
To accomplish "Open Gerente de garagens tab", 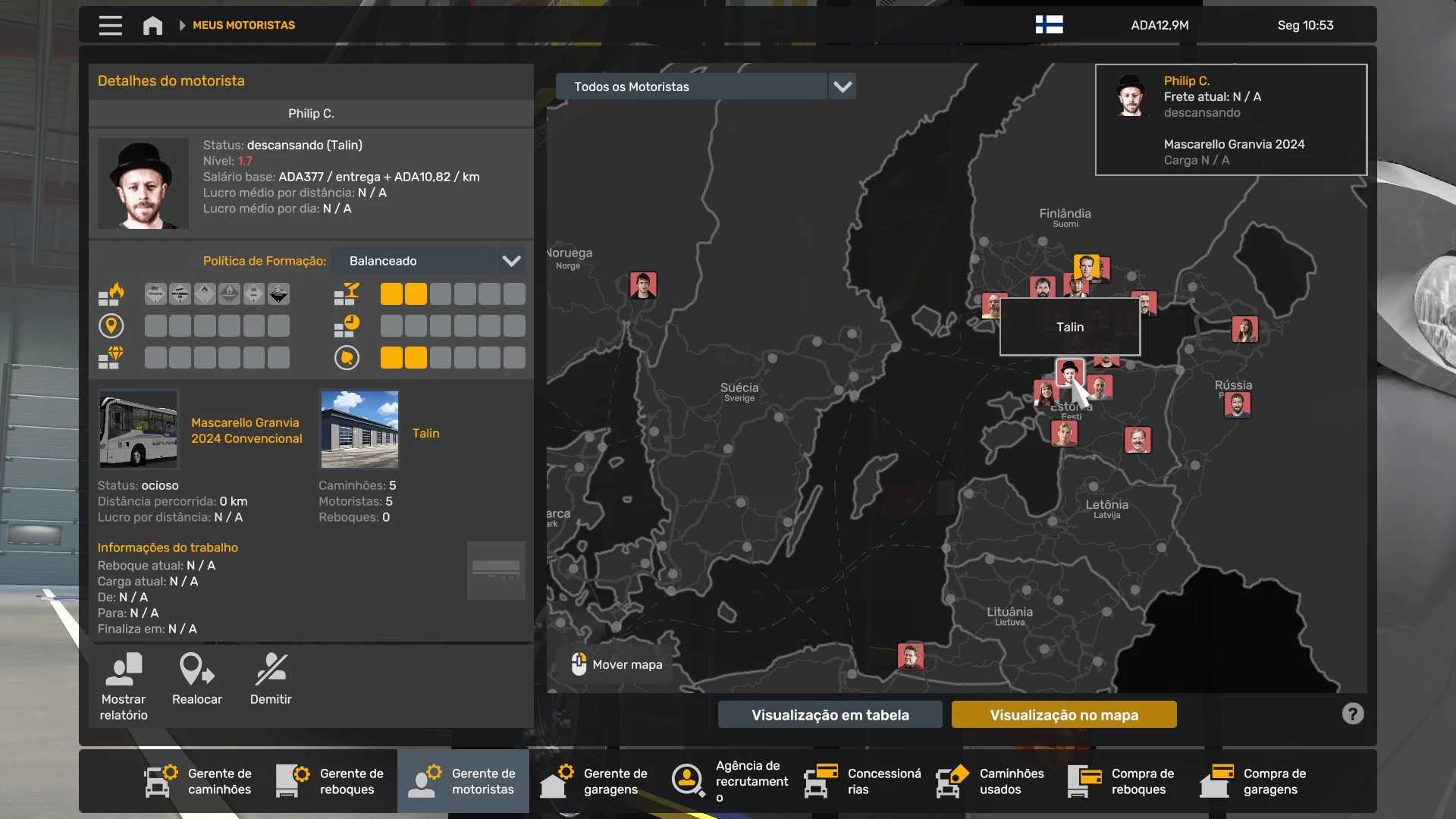I will [x=595, y=781].
